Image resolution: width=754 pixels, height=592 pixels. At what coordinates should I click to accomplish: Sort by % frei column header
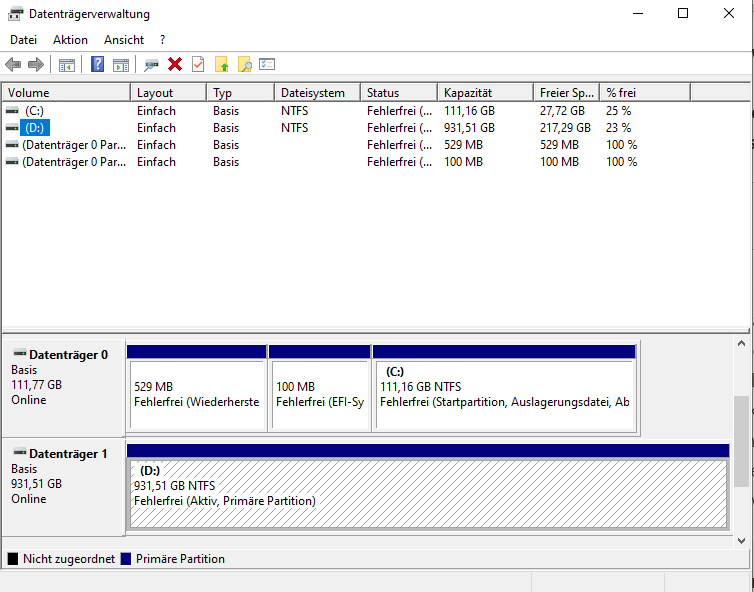(x=645, y=92)
